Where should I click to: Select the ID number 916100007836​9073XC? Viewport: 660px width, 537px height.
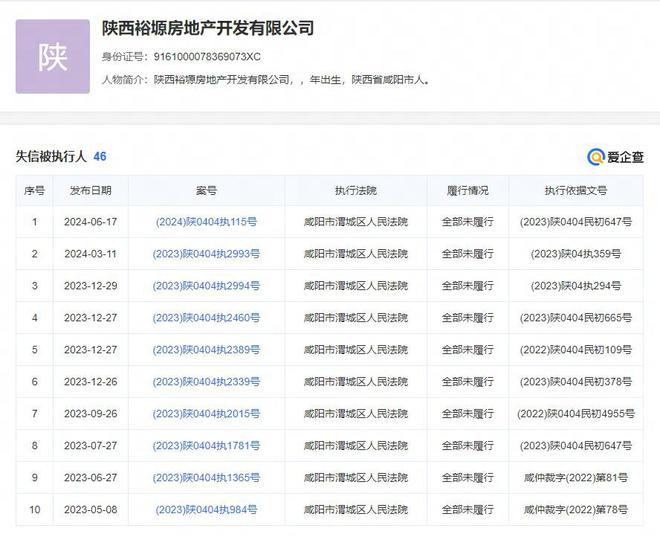click(207, 56)
